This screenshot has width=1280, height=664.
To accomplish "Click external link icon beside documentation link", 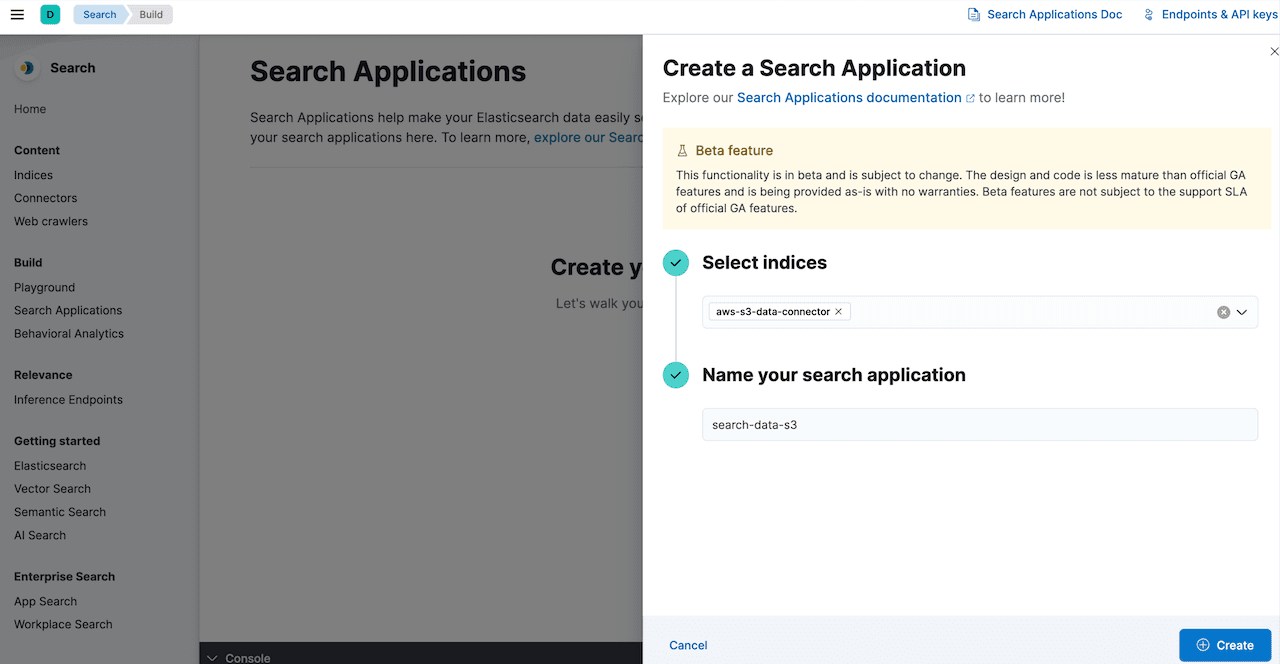I will pyautogui.click(x=969, y=97).
